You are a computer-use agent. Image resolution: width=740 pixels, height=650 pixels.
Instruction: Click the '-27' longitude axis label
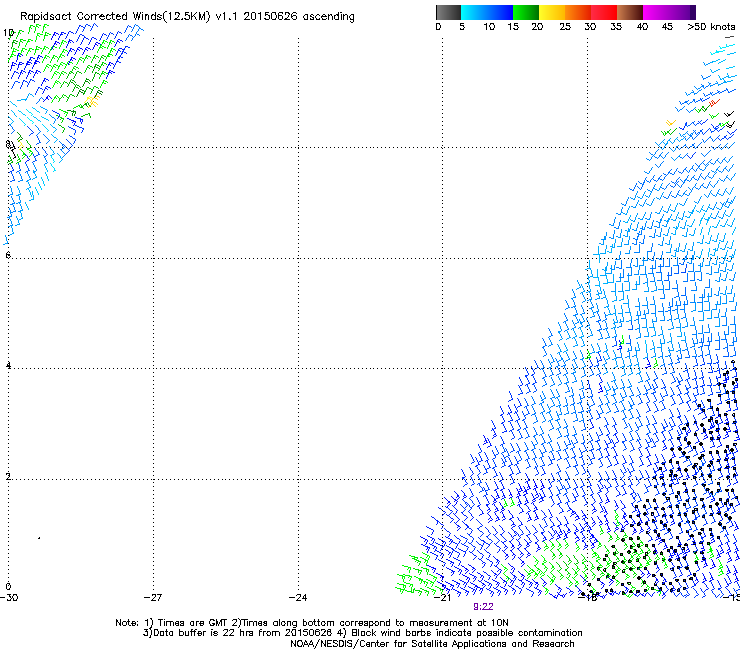[153, 597]
